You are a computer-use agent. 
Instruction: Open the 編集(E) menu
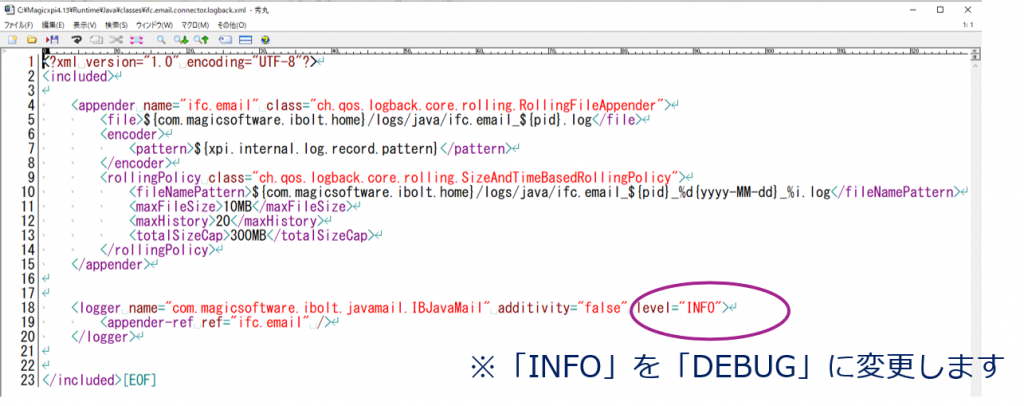click(53, 24)
